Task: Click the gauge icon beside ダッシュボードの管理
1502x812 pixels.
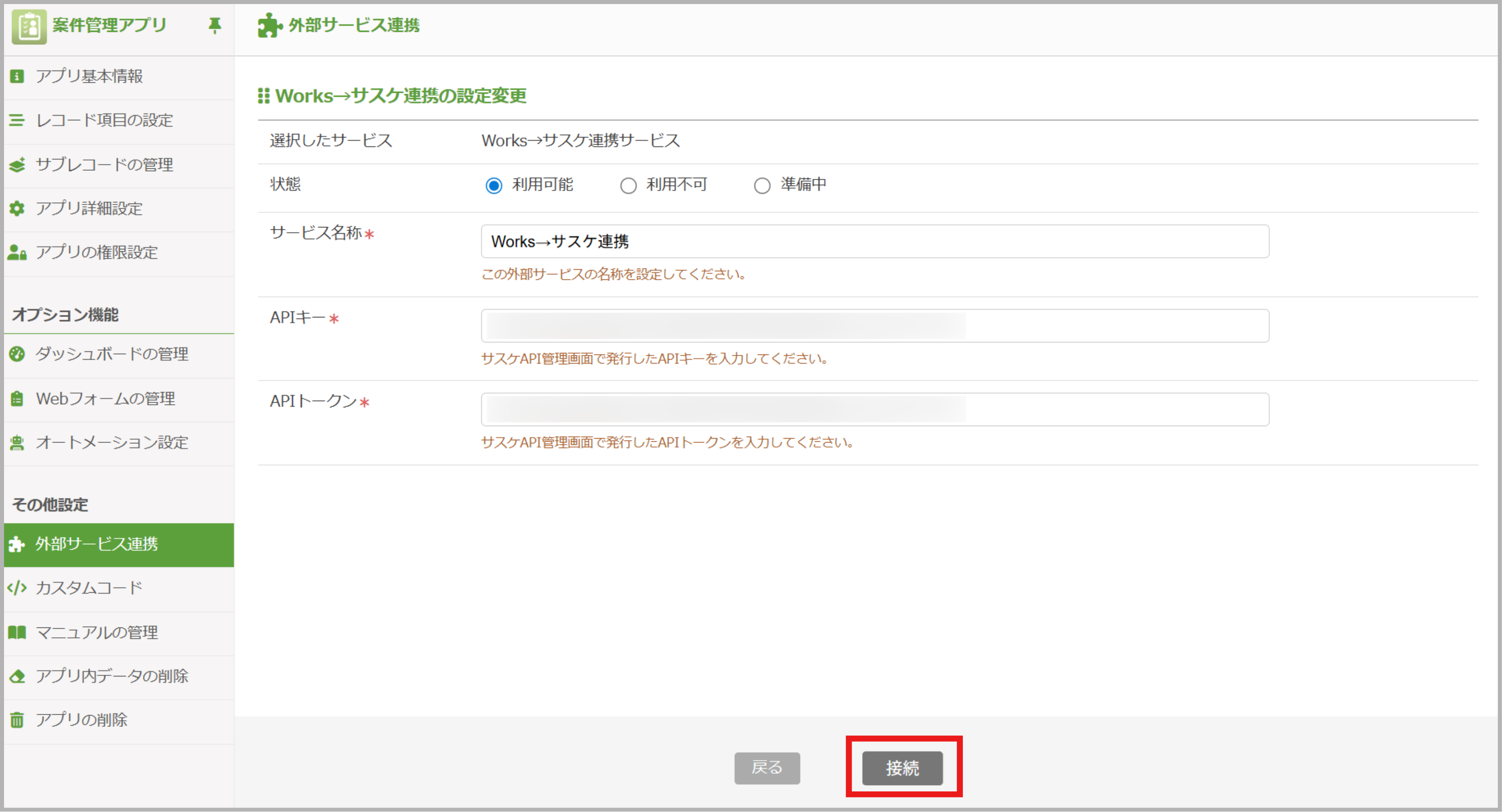Action: tap(17, 355)
